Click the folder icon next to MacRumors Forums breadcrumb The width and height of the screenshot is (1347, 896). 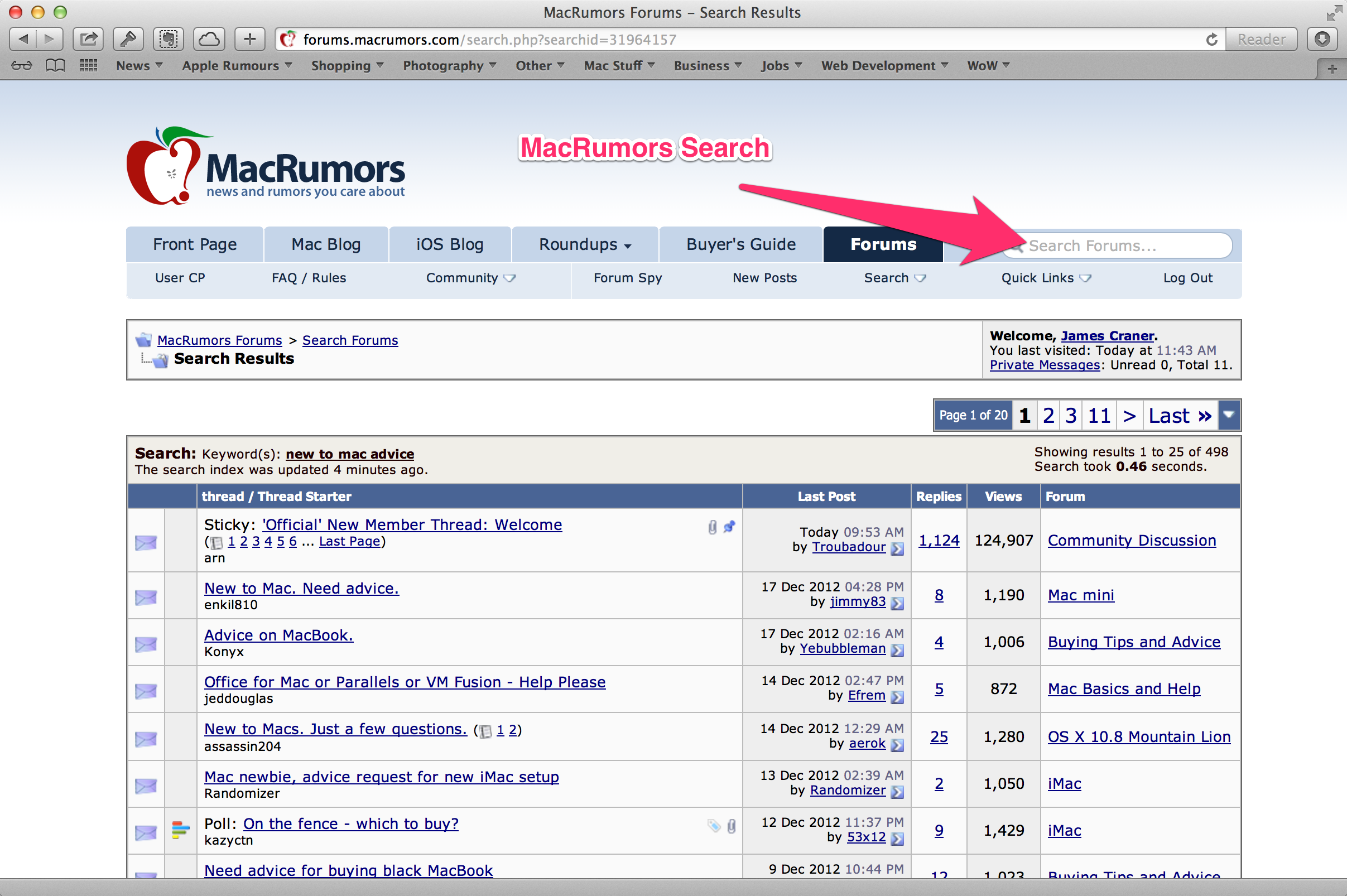[143, 340]
